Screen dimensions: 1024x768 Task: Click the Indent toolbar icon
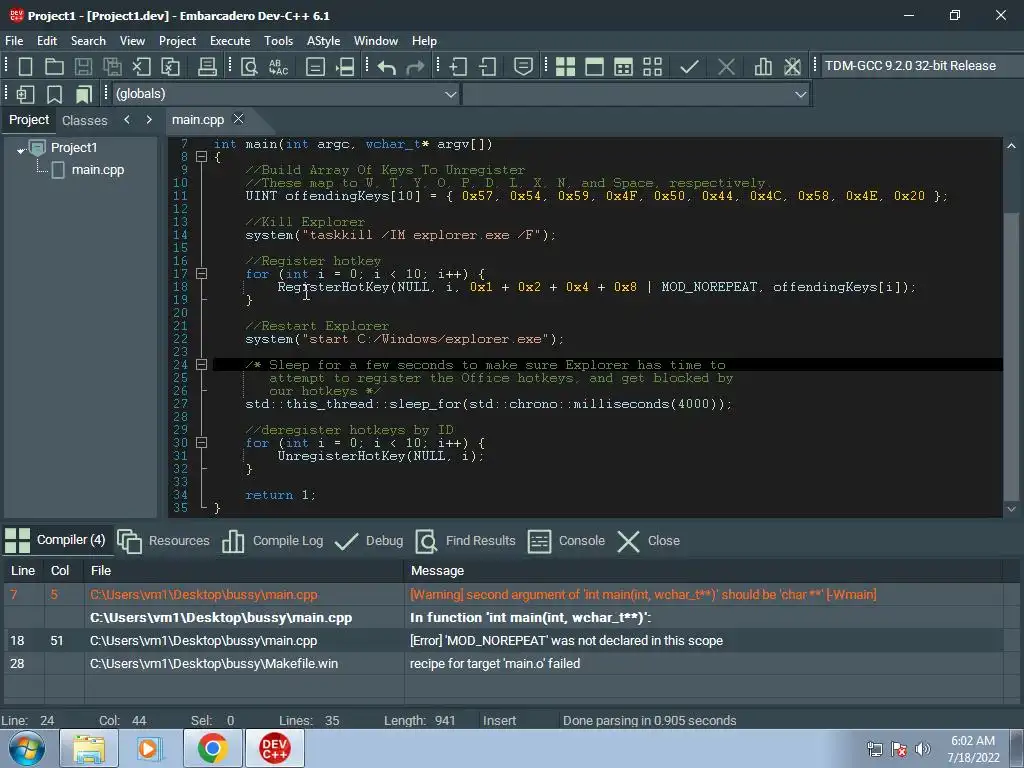coord(458,67)
